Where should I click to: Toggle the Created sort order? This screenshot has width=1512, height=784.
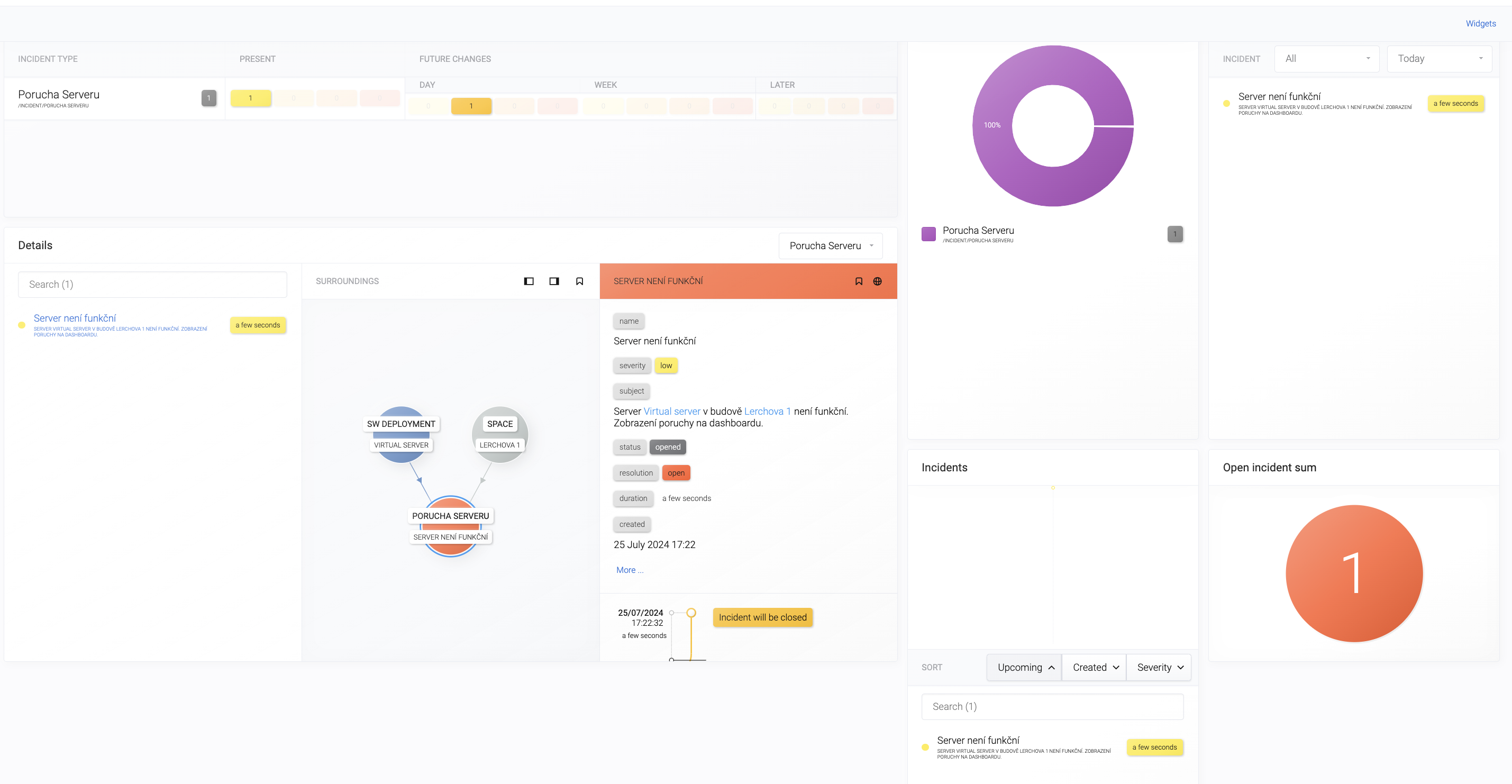coord(1094,667)
